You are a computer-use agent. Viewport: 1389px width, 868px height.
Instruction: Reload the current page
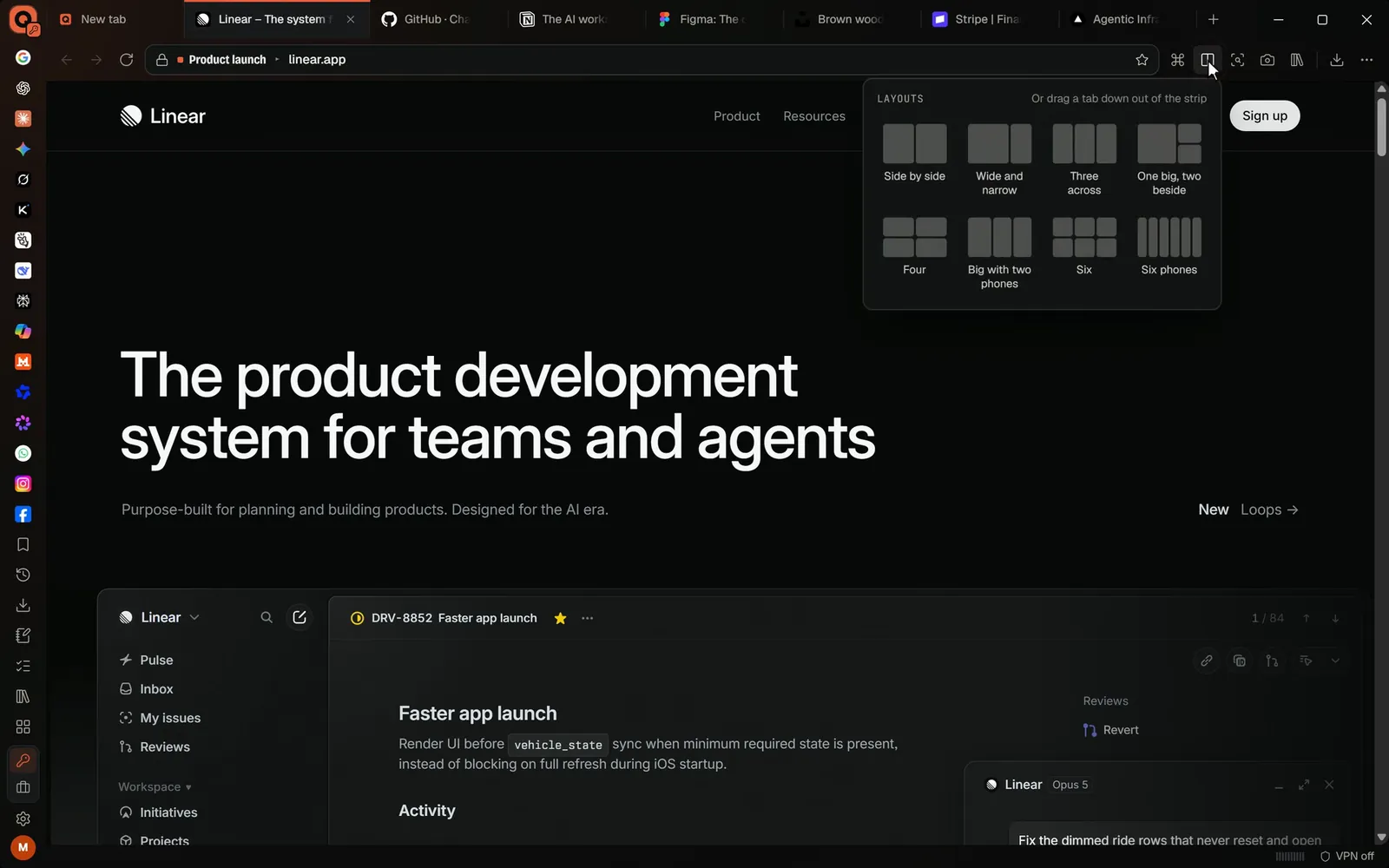click(x=127, y=60)
